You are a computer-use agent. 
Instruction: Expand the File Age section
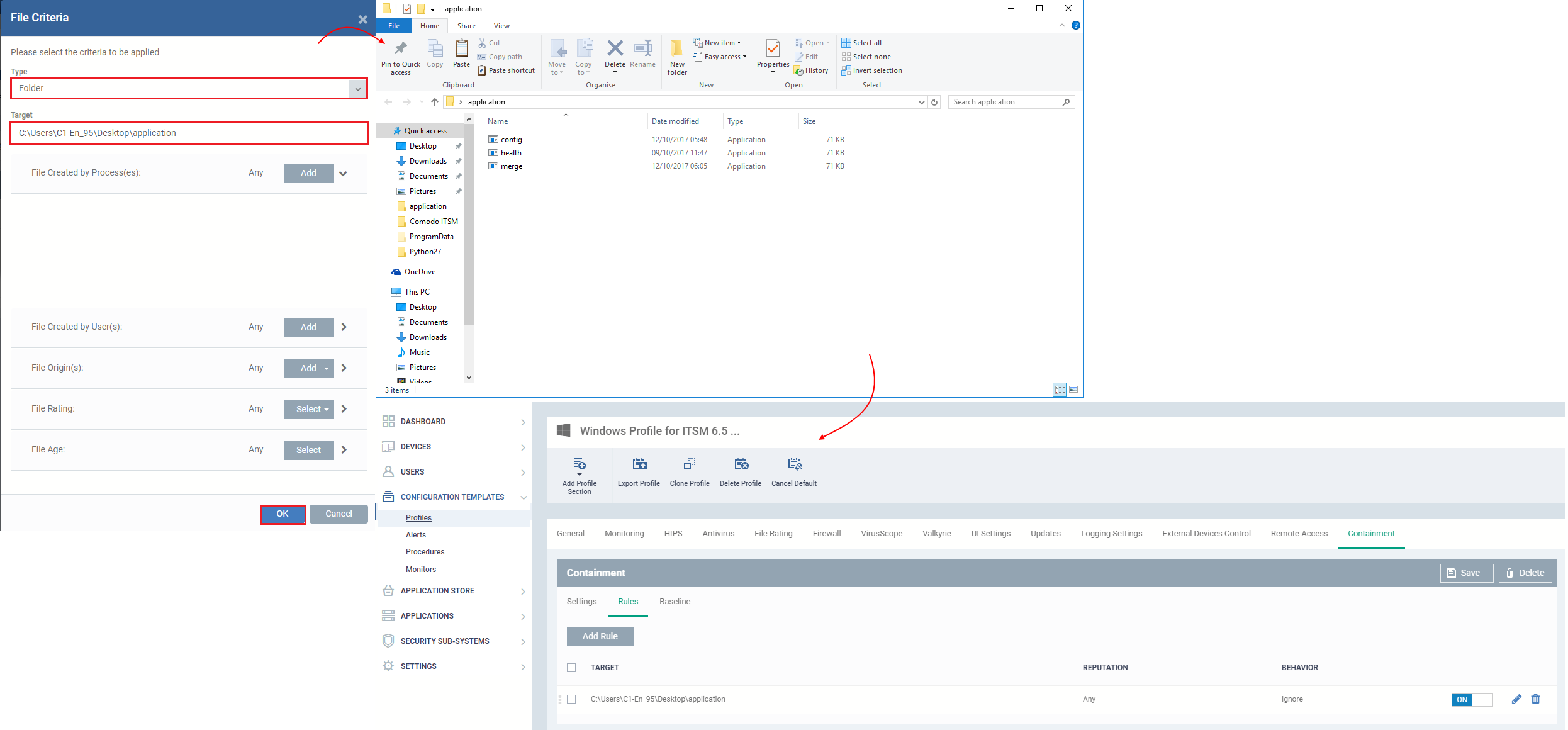point(344,450)
